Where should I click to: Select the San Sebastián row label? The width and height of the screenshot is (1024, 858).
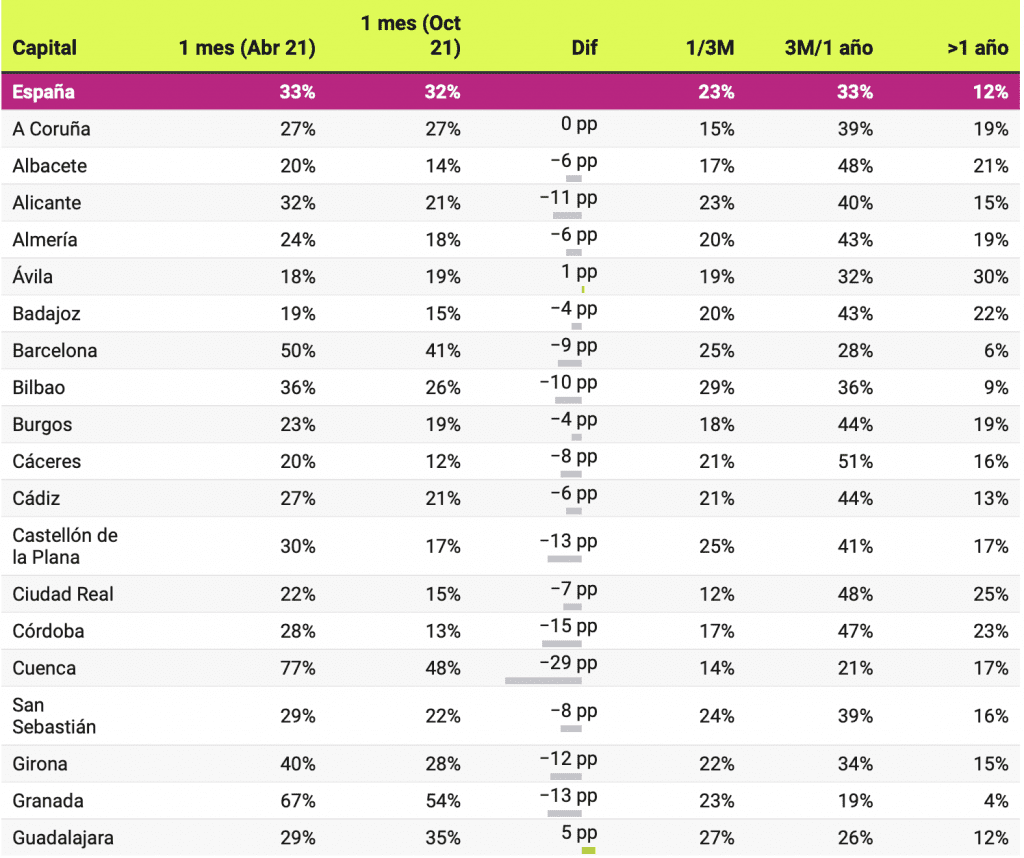click(x=54, y=716)
